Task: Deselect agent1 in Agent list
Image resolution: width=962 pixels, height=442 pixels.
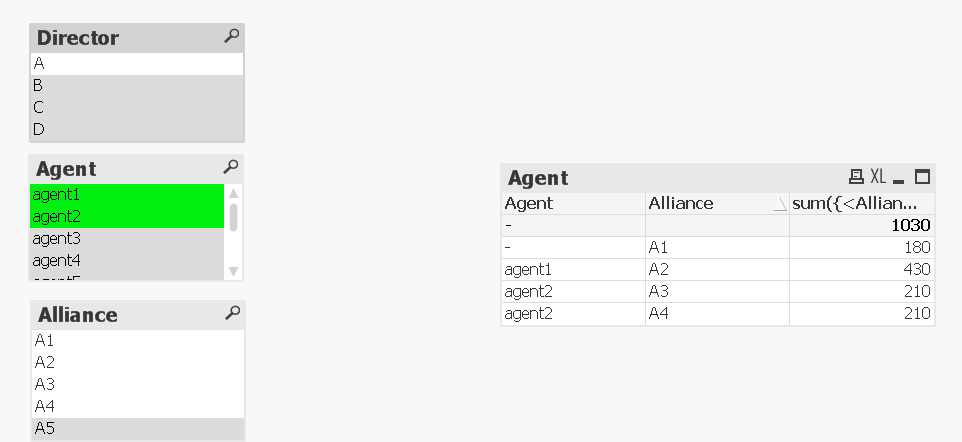Action: pos(126,194)
